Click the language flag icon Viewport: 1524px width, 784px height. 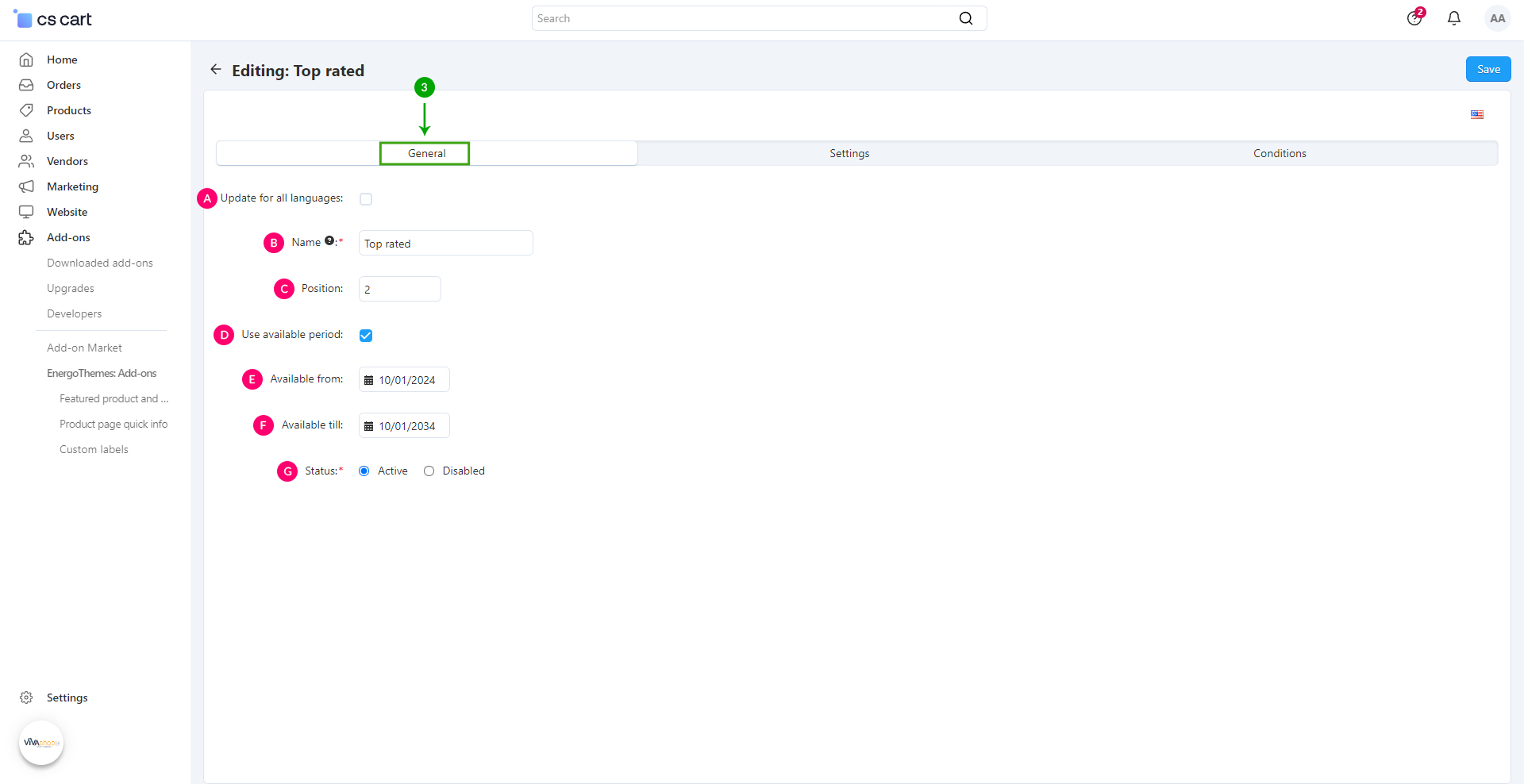[x=1476, y=115]
